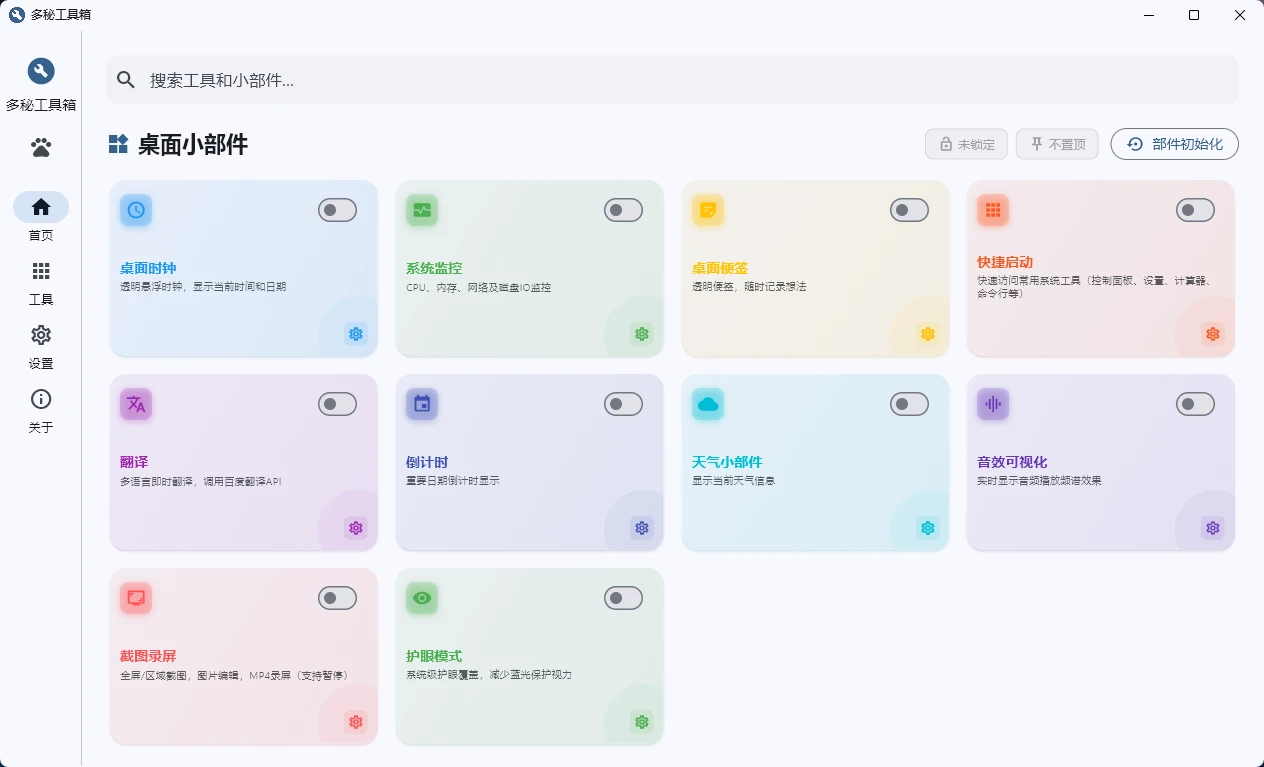Toggle the 翻译 widget on

(x=338, y=404)
